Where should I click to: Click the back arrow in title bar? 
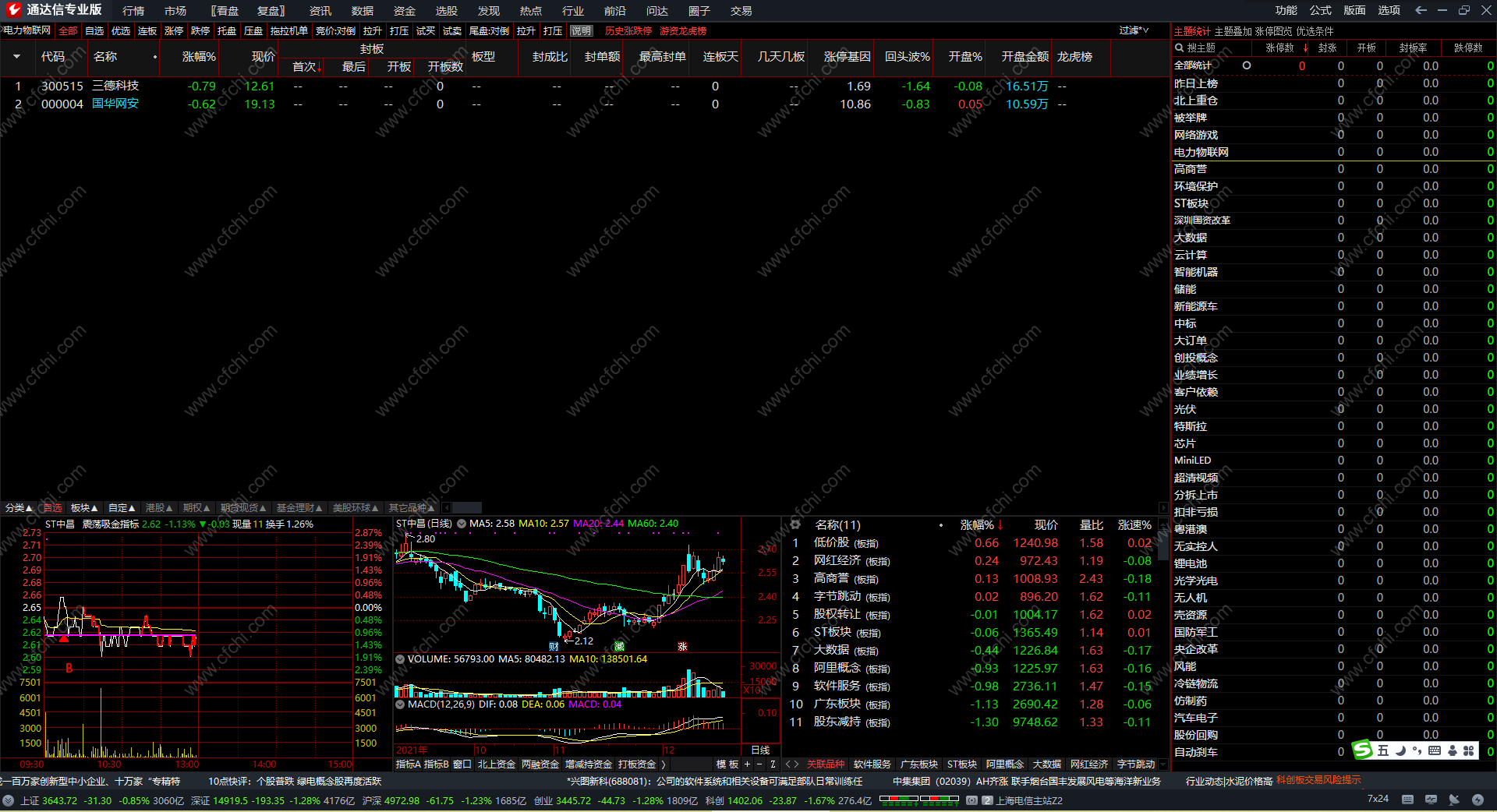coord(1421,10)
